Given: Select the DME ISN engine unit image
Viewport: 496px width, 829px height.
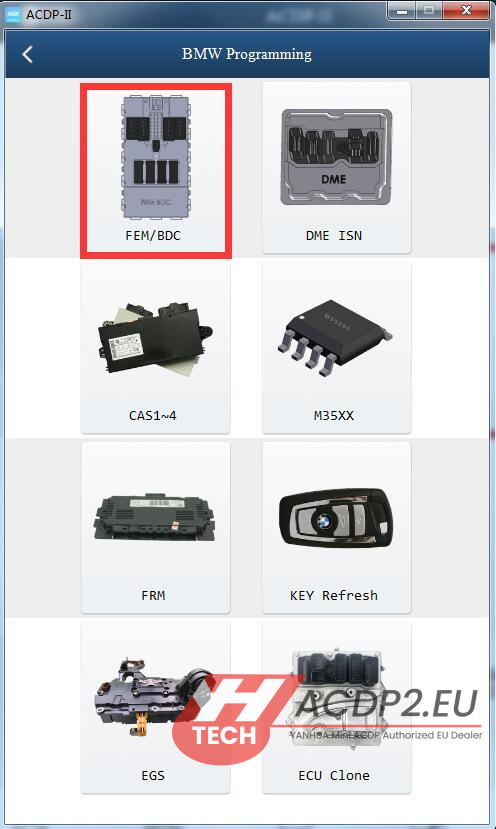Looking at the screenshot, I should pos(336,157).
